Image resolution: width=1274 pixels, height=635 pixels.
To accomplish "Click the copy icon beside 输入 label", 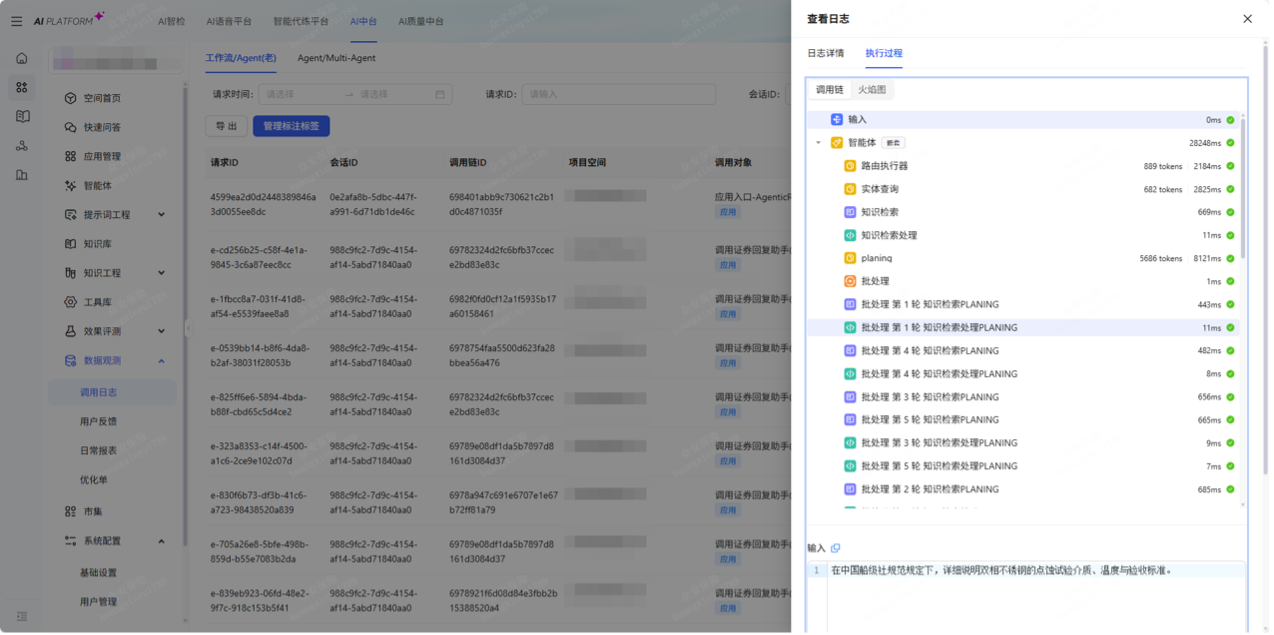I will tap(836, 548).
